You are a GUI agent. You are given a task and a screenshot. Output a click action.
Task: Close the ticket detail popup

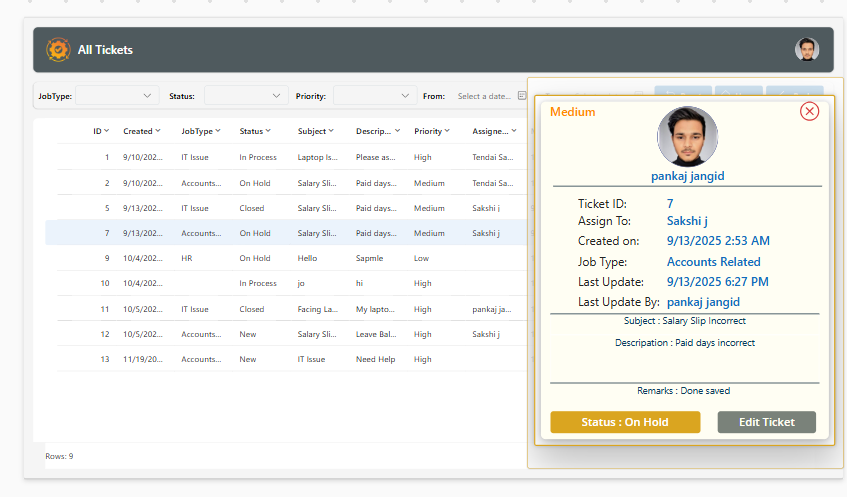point(809,111)
